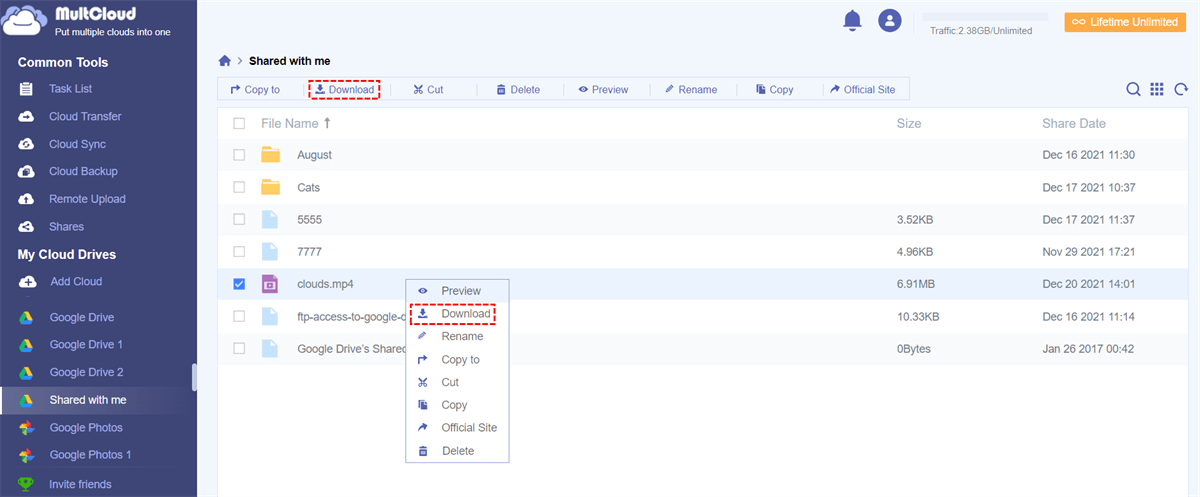Check the 7777 file checkbox
Screen dimensions: 1200x497
click(x=239, y=251)
